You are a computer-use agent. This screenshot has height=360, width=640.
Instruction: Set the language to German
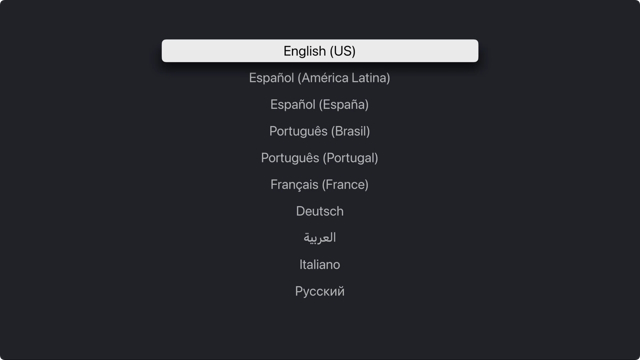click(x=320, y=211)
